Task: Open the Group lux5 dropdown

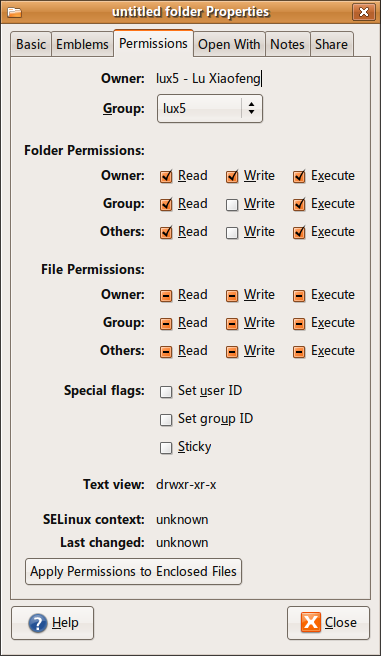Action: (210, 109)
